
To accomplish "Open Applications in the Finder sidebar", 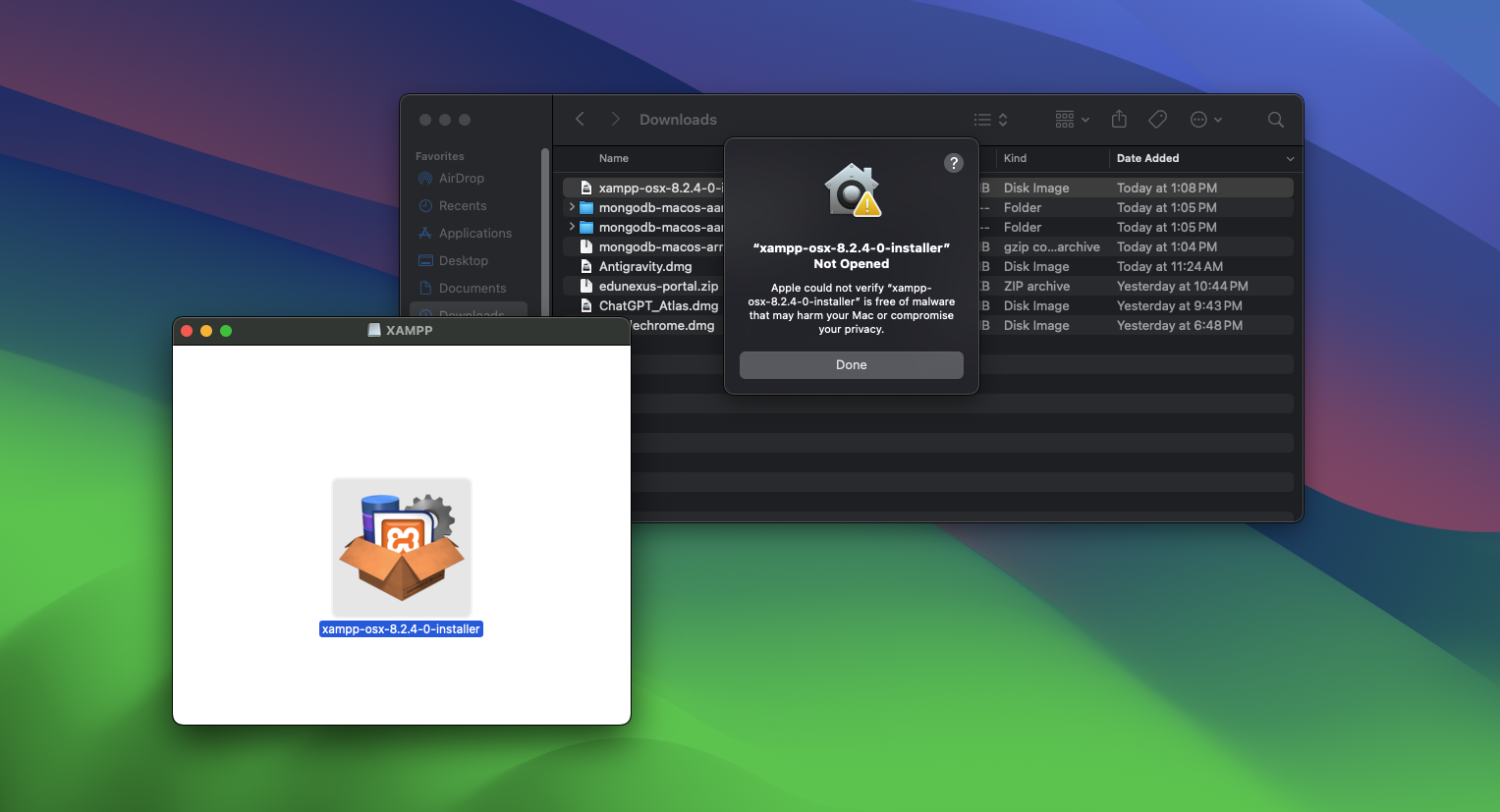I will pyautogui.click(x=474, y=234).
